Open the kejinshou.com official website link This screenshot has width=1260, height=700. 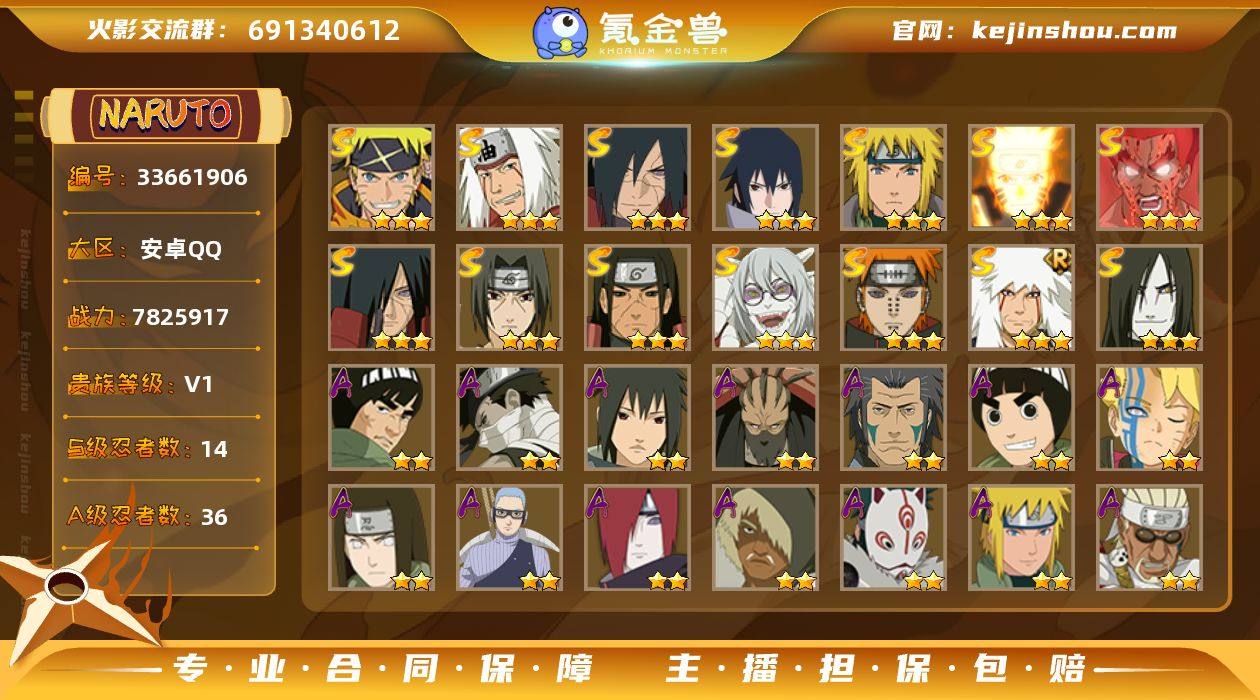[1074, 30]
